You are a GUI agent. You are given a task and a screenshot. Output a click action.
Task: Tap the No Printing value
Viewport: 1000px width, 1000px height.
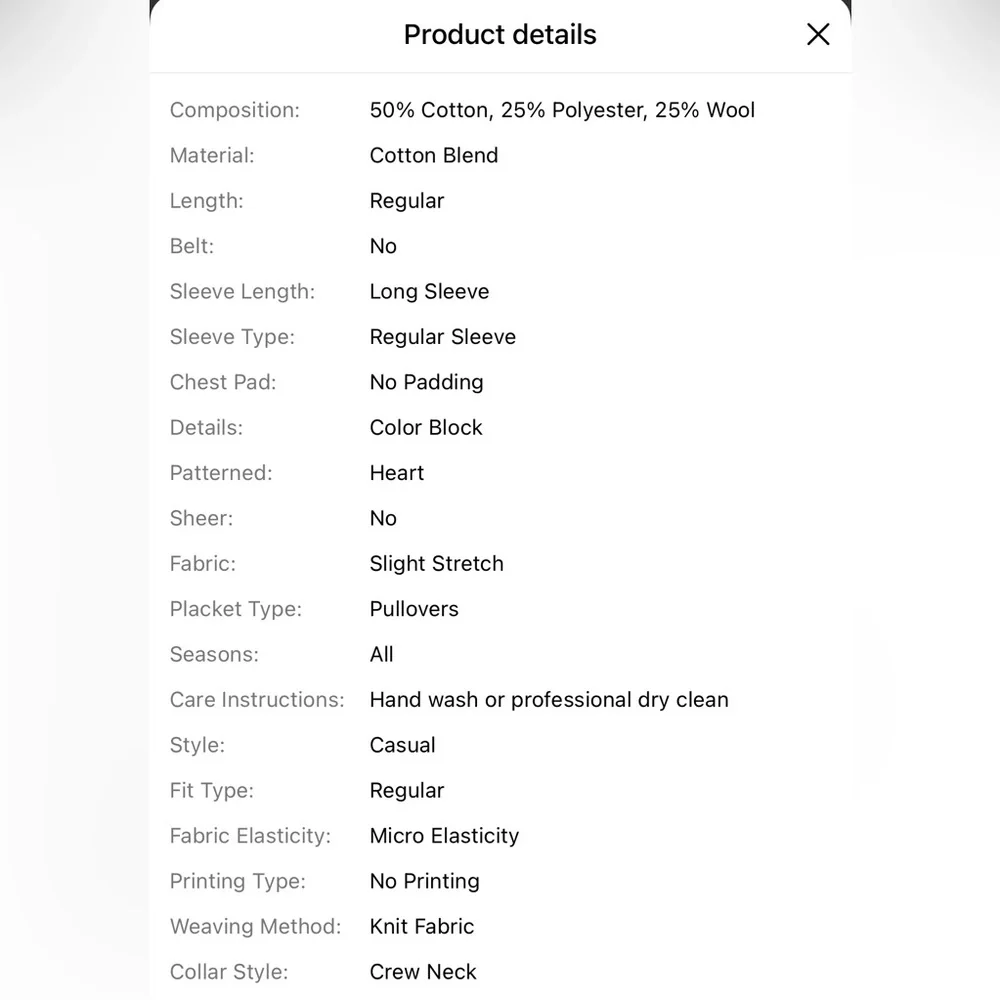[x=425, y=881]
